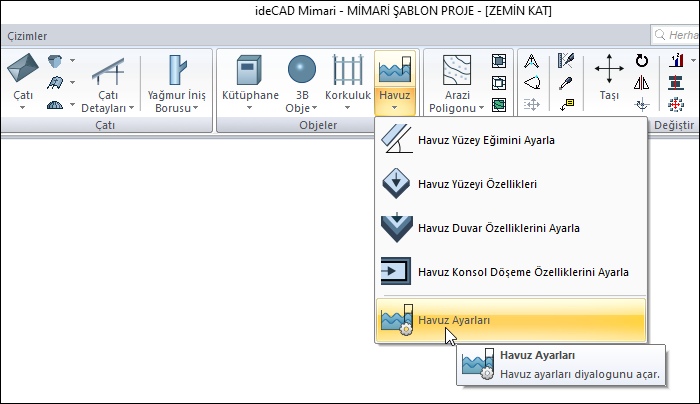Select Havuz Yüzey Eğimini Ayarla menu item
This screenshot has width=700, height=404.
511,140
